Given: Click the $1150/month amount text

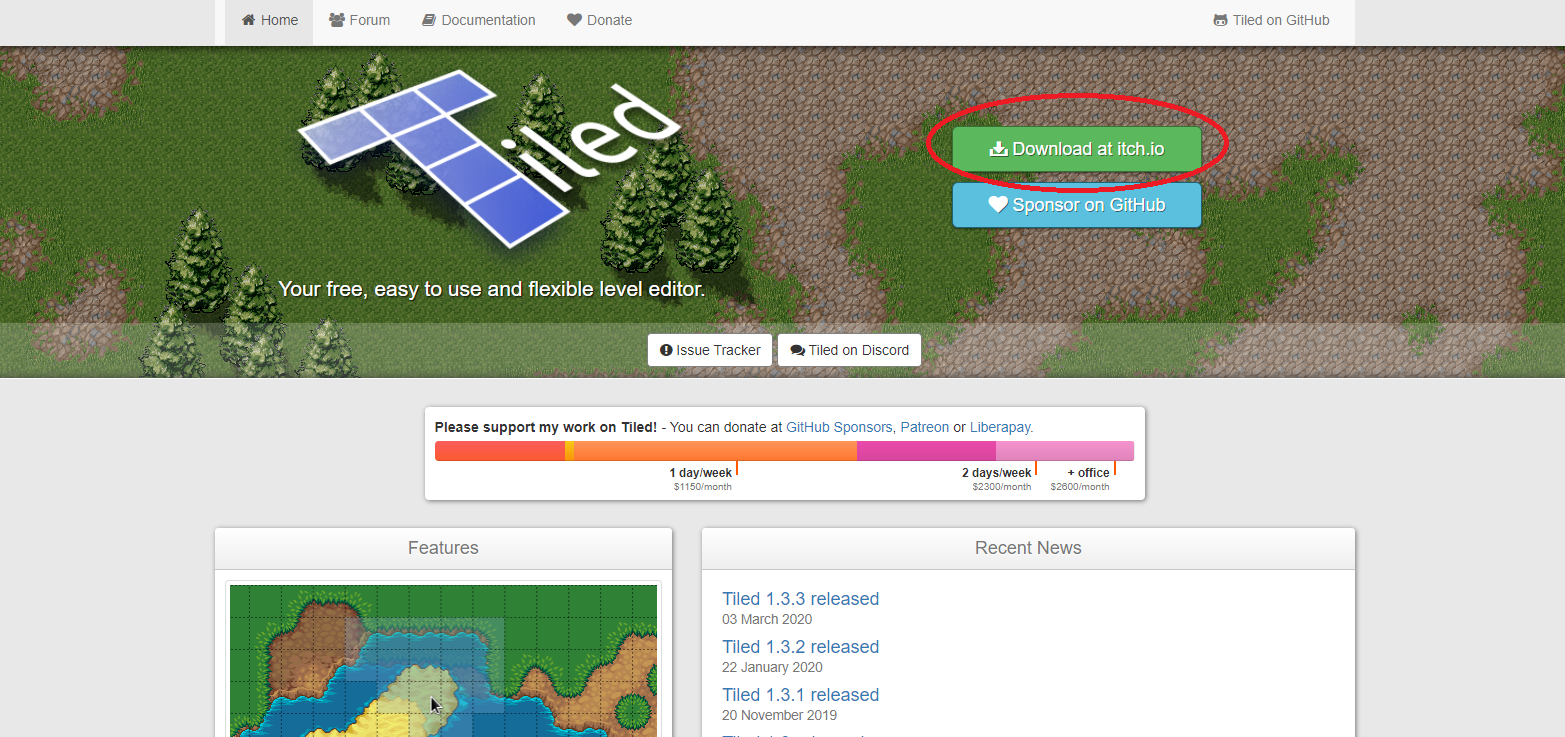Looking at the screenshot, I should [703, 487].
